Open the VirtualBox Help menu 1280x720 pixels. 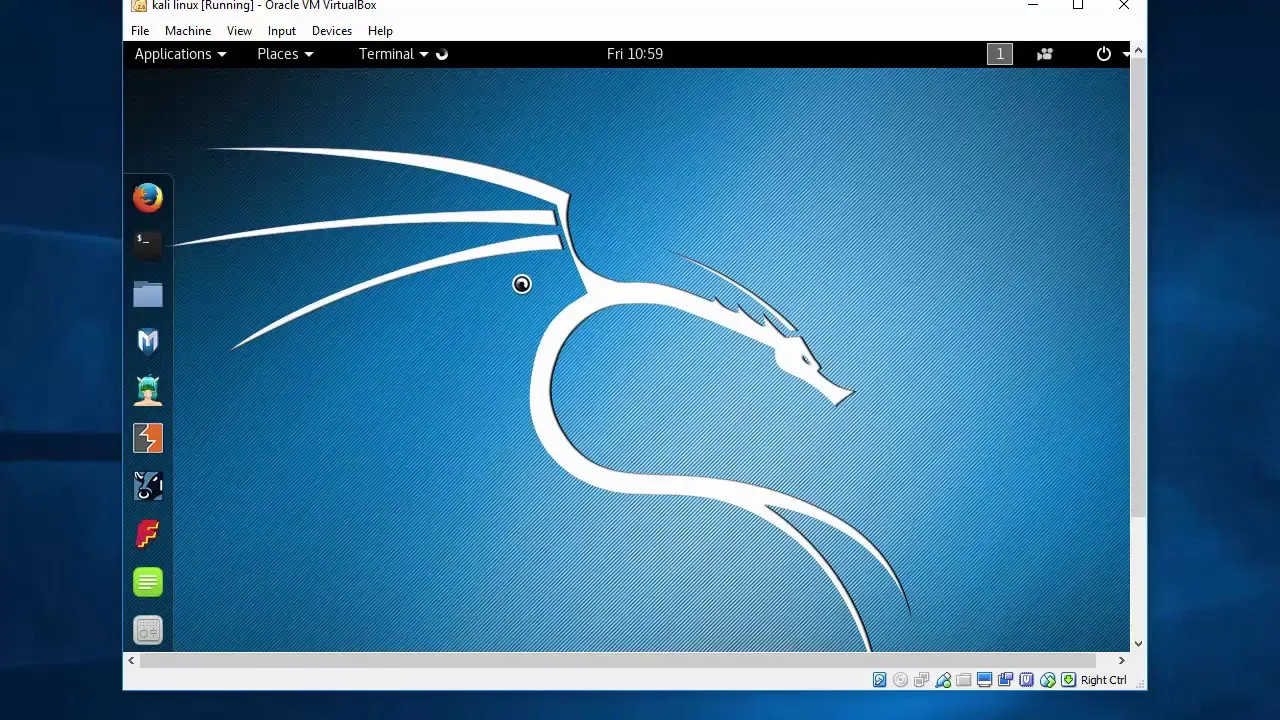pos(380,31)
